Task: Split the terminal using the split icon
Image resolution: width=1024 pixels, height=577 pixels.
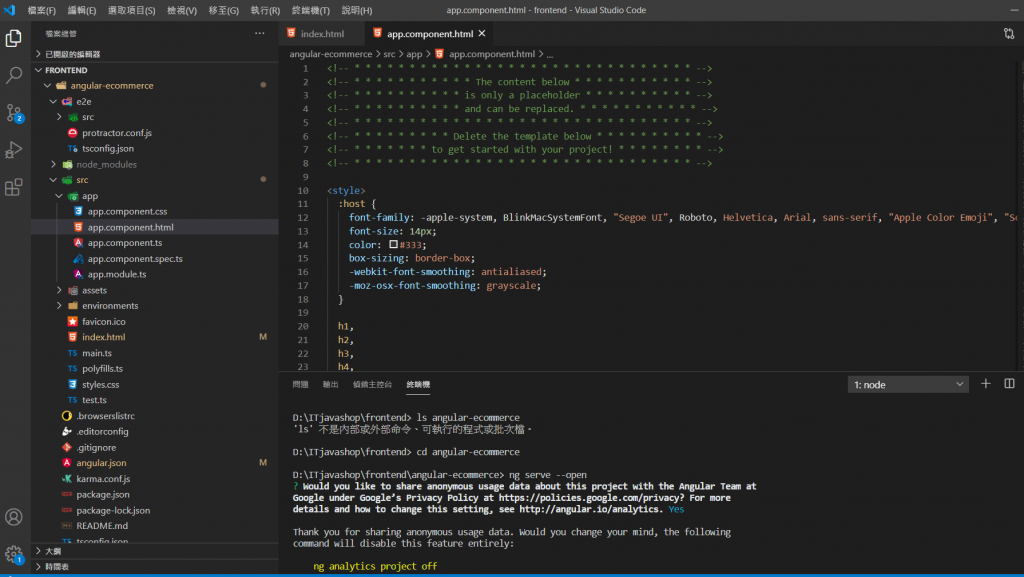Action: 1009,384
